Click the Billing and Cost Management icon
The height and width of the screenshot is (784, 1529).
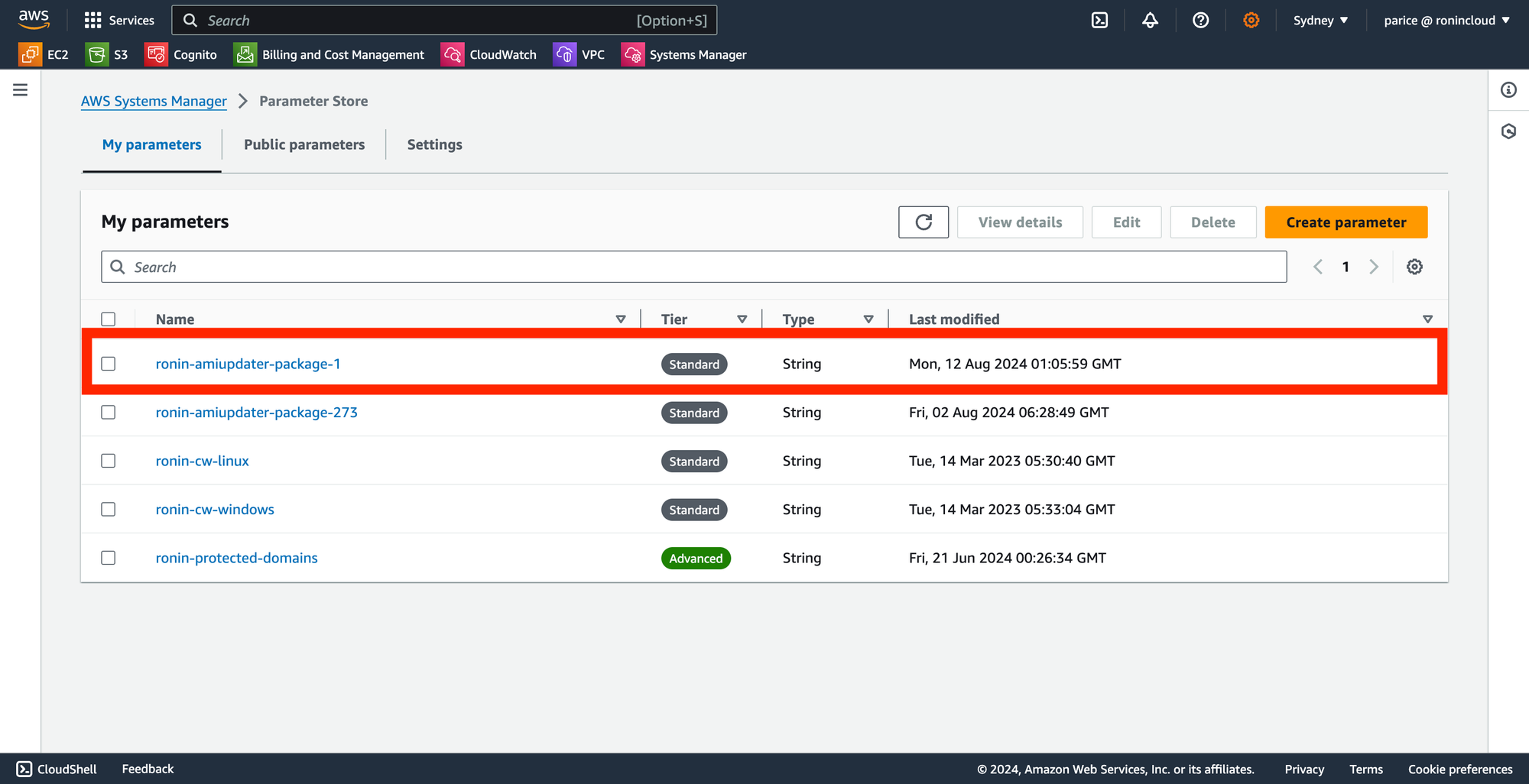(245, 54)
